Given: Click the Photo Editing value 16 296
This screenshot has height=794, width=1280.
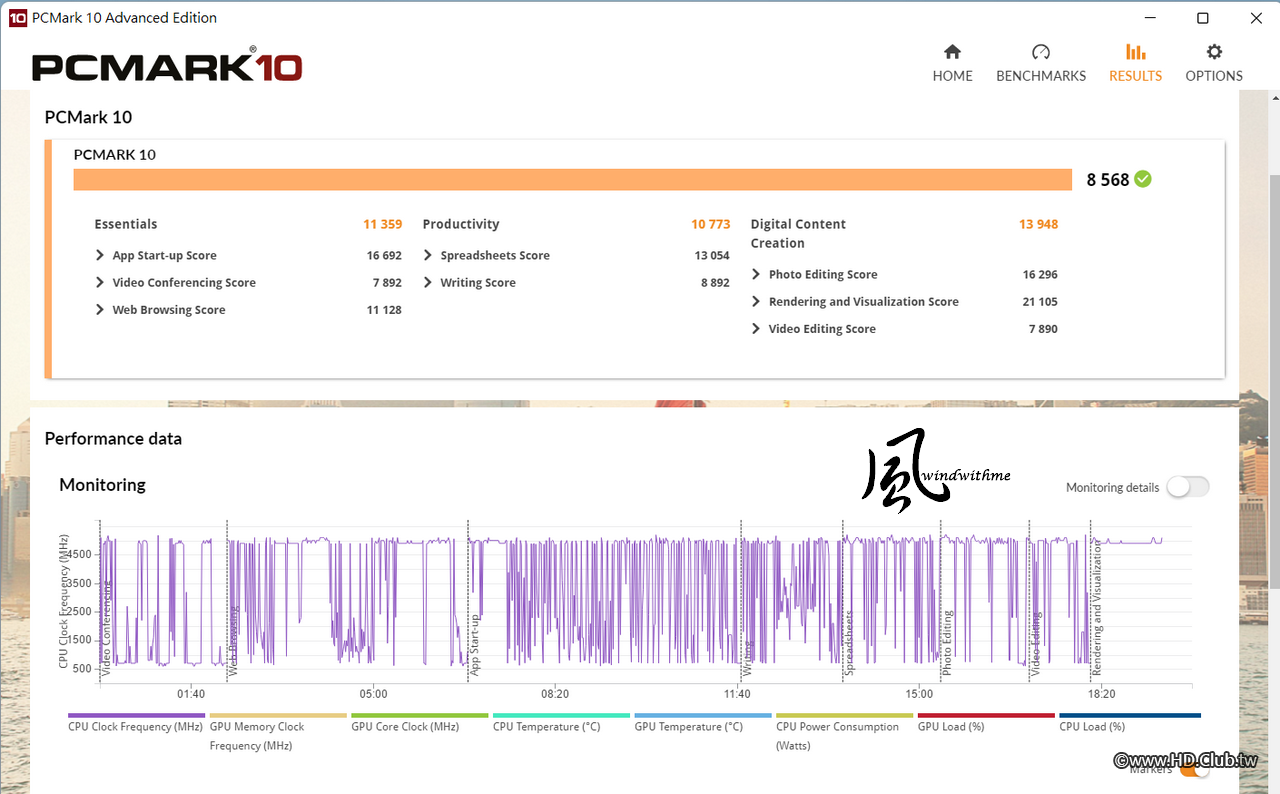Looking at the screenshot, I should point(1040,275).
